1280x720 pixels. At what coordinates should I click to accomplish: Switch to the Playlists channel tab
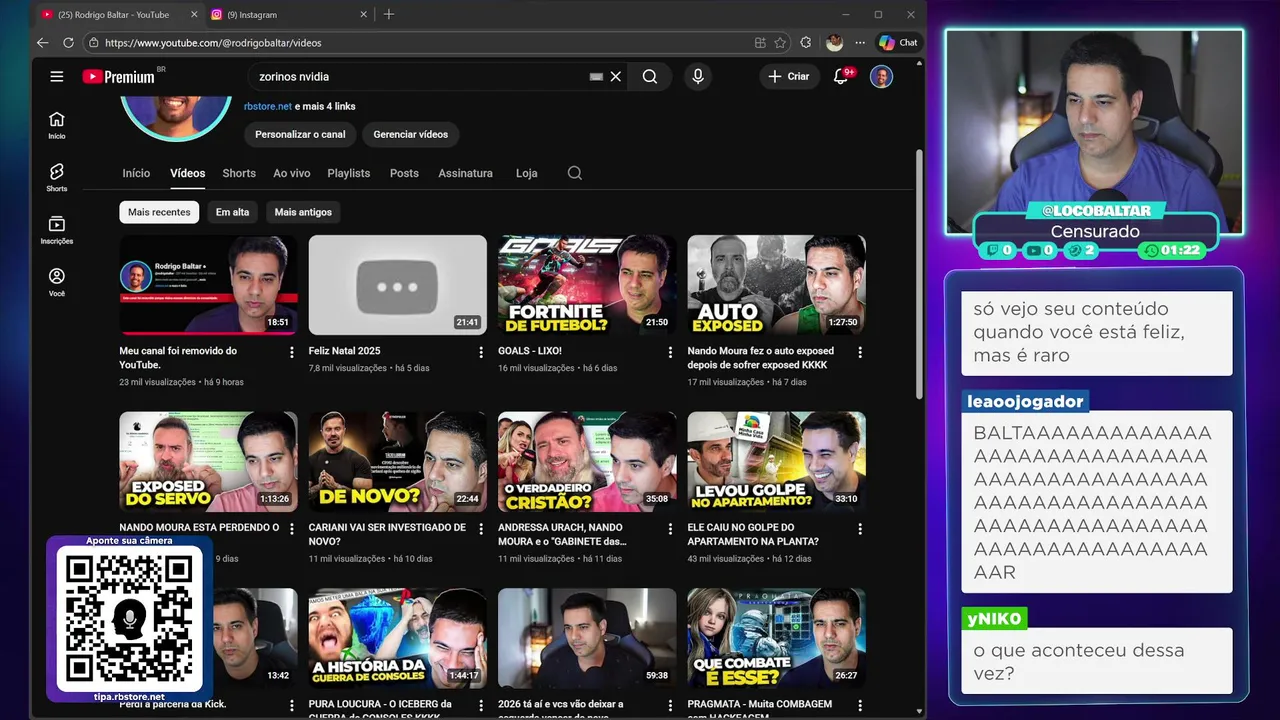349,173
